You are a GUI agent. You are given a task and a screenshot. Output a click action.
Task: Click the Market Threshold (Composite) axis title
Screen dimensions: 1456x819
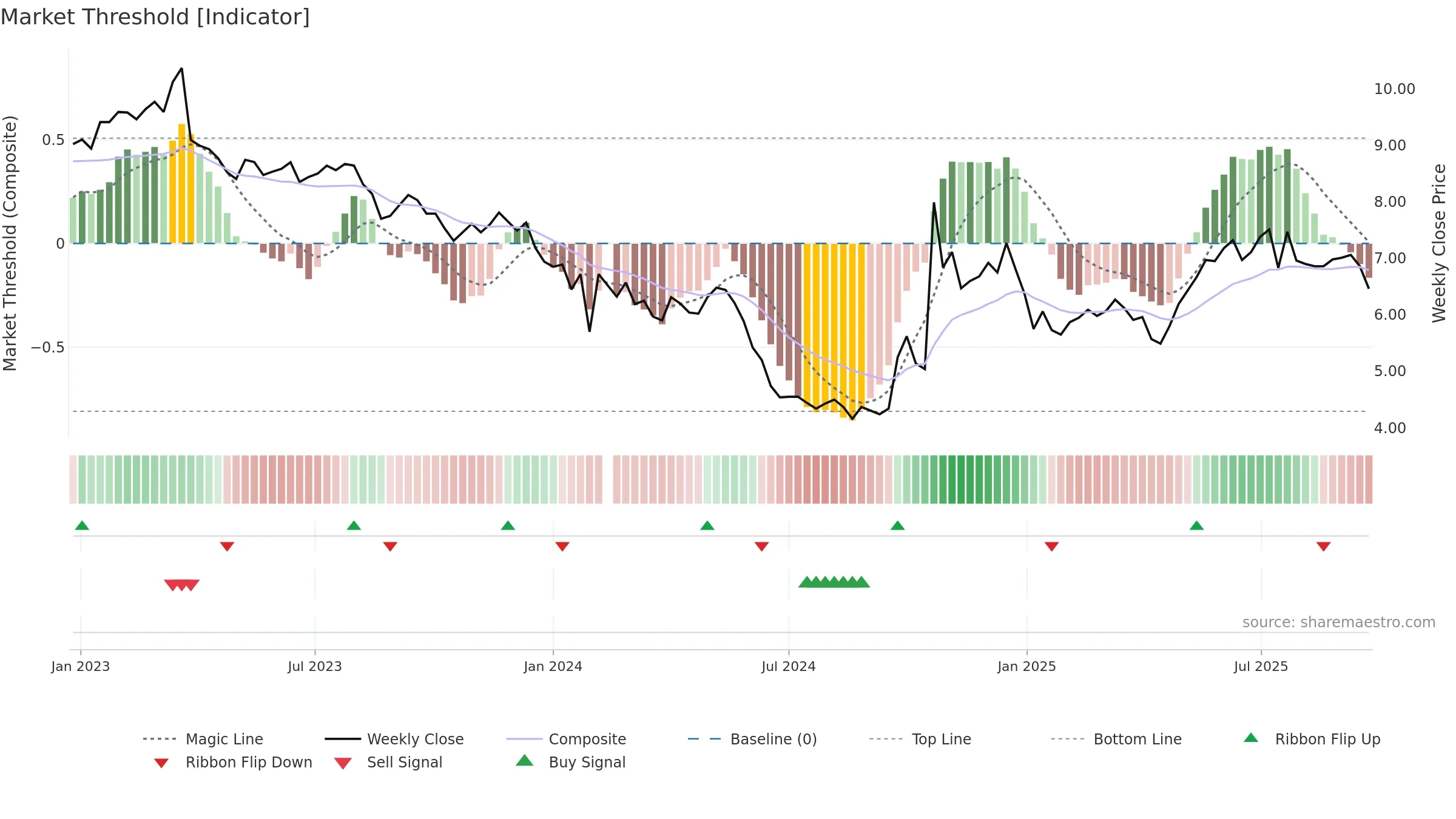[10, 243]
